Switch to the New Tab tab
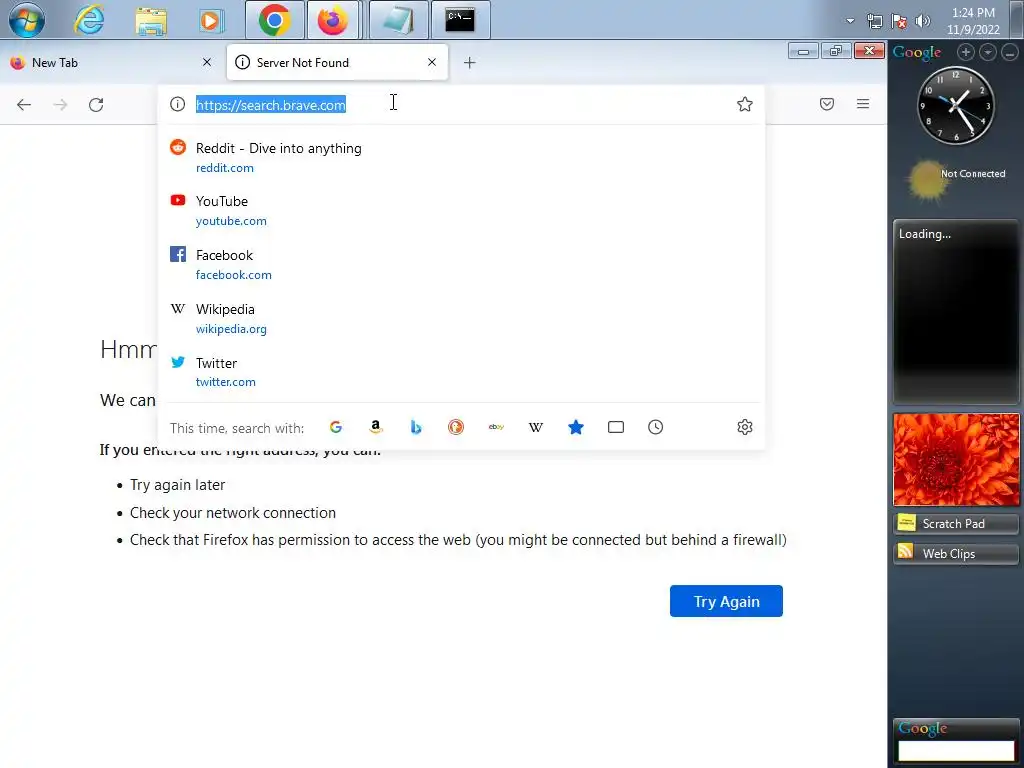Viewport: 1024px width, 768px height. pyautogui.click(x=111, y=63)
